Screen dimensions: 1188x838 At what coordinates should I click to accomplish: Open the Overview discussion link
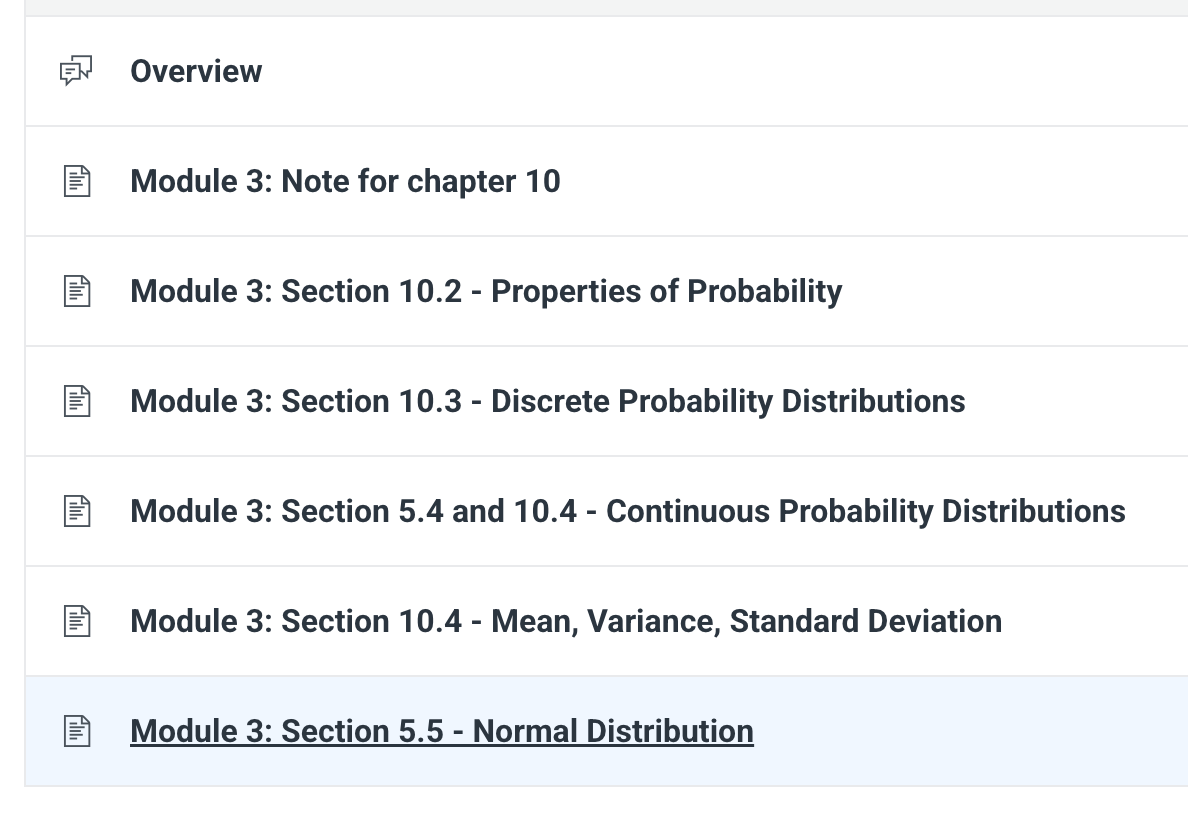tap(196, 71)
